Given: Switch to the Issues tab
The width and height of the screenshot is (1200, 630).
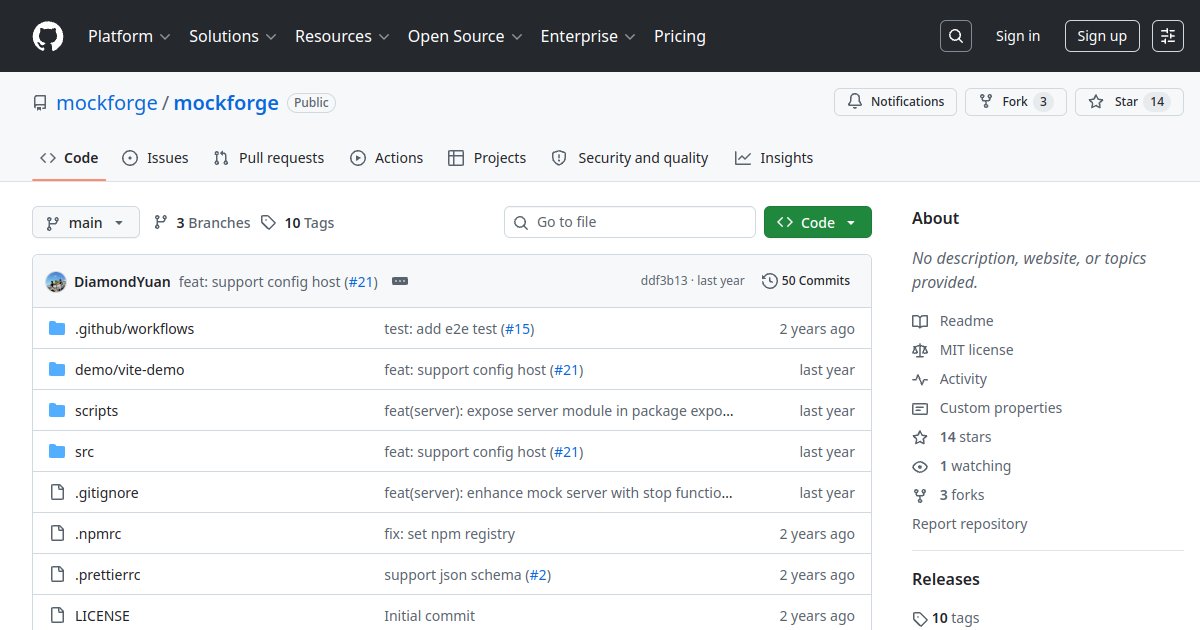Looking at the screenshot, I should tap(155, 158).
